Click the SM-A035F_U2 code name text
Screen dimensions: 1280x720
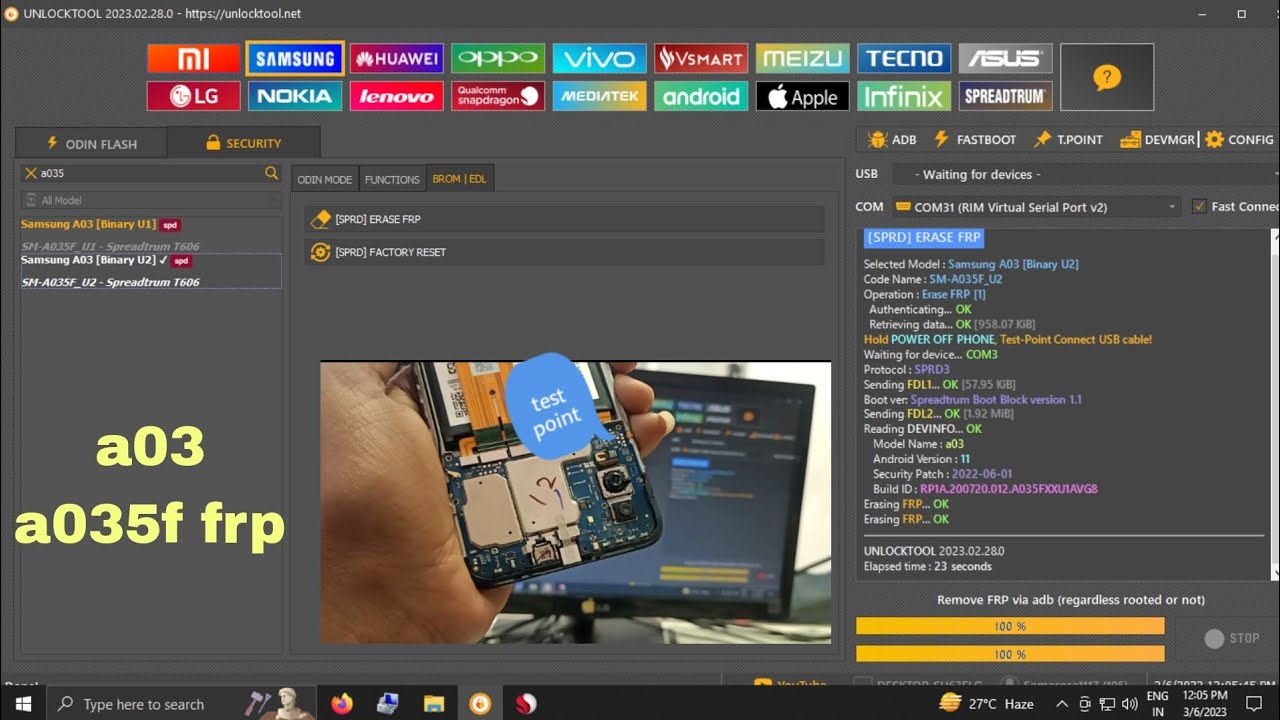[966, 279]
